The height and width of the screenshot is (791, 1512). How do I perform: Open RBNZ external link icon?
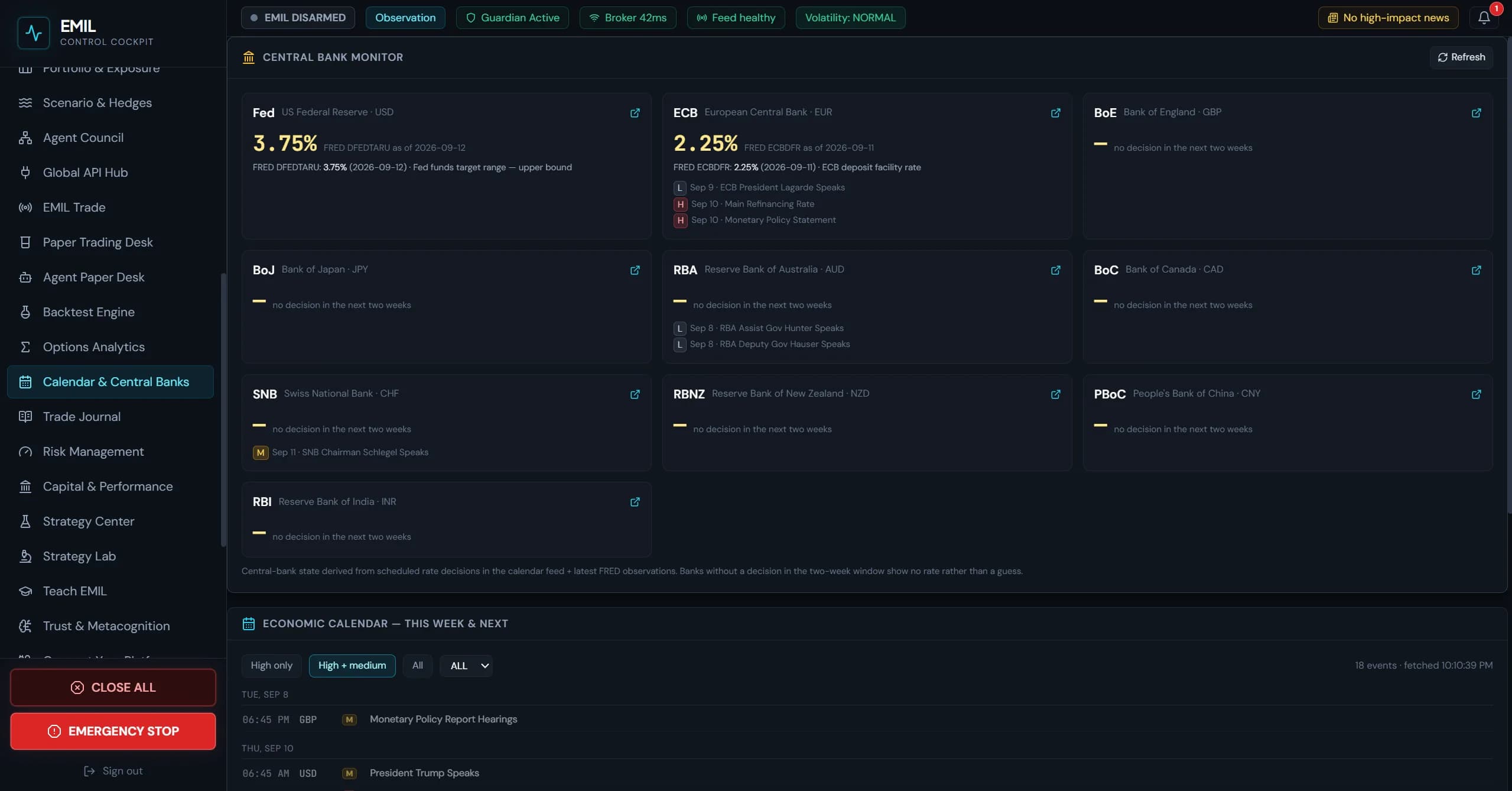point(1055,394)
